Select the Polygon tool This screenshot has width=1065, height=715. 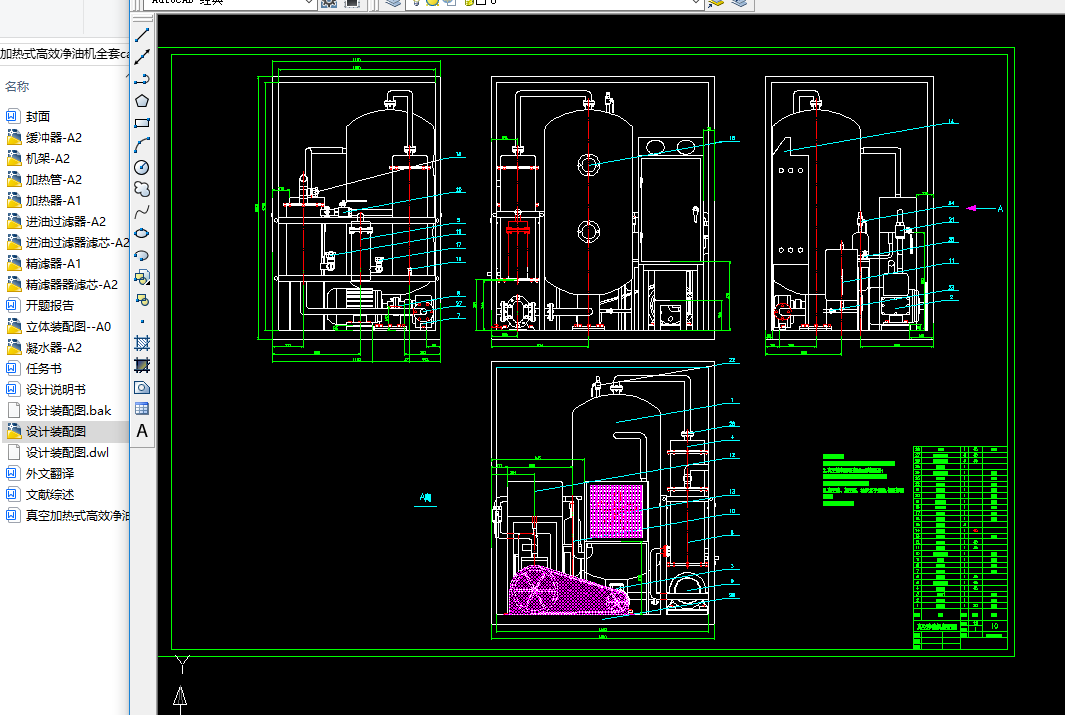point(142,101)
